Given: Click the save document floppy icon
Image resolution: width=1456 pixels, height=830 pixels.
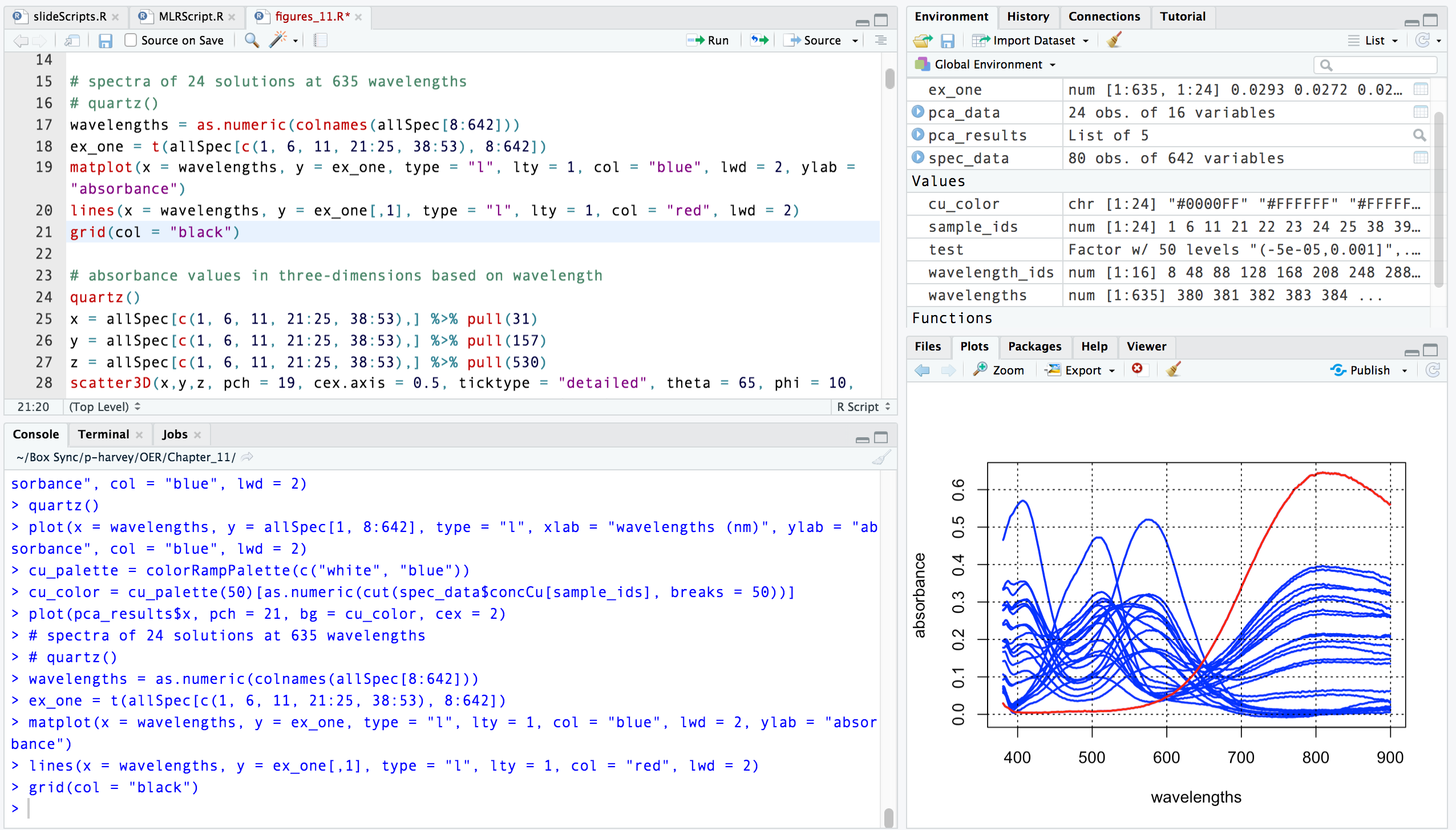Looking at the screenshot, I should pyautogui.click(x=105, y=41).
